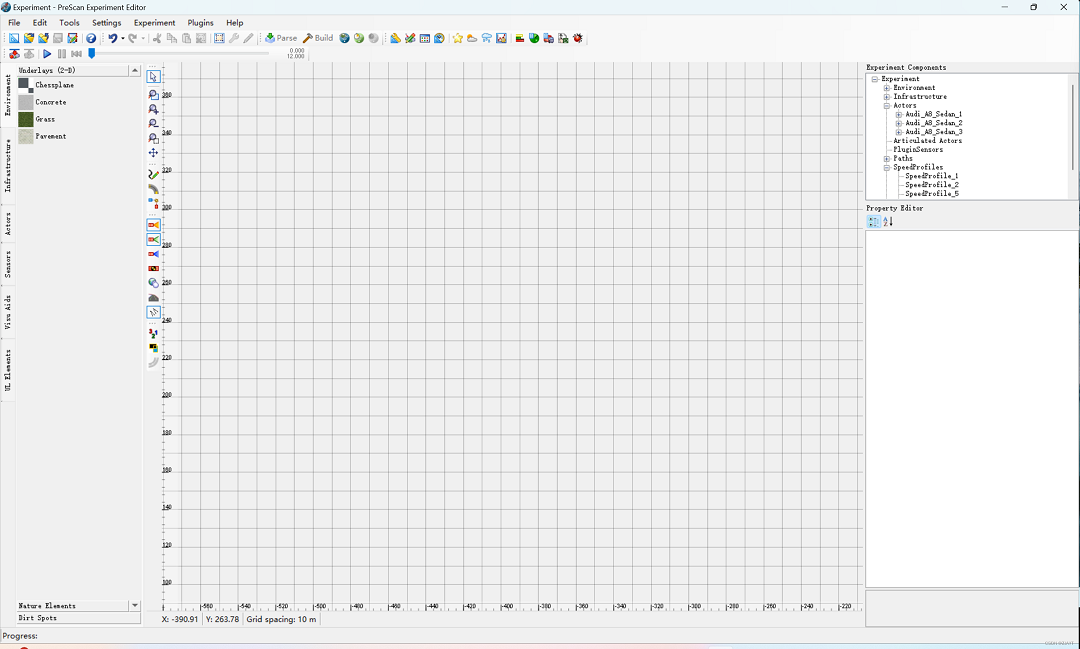Select the Grass underlay item

45,119
